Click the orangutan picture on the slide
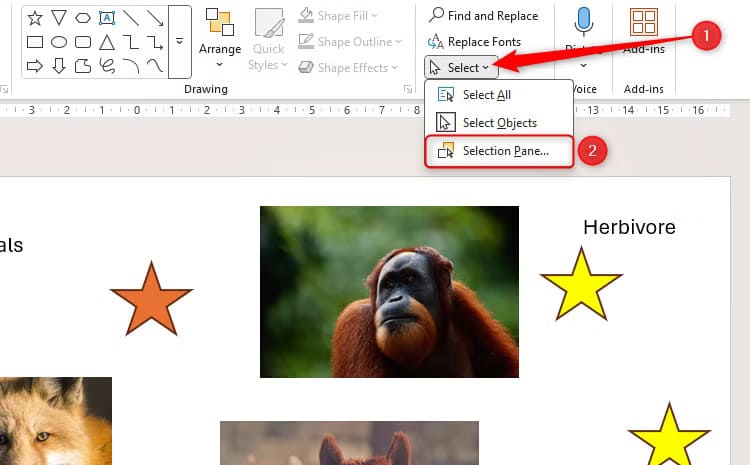 click(389, 291)
